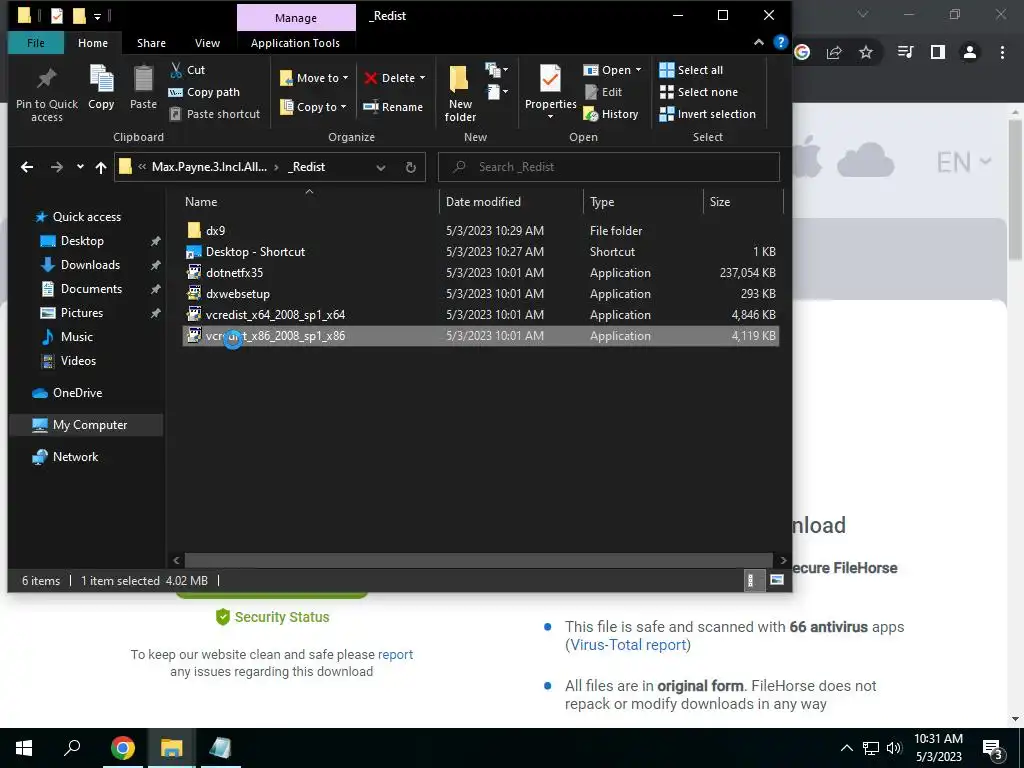Screen dimensions: 1024x768
Task: Sort by Date modified column header
Action: [x=483, y=202]
